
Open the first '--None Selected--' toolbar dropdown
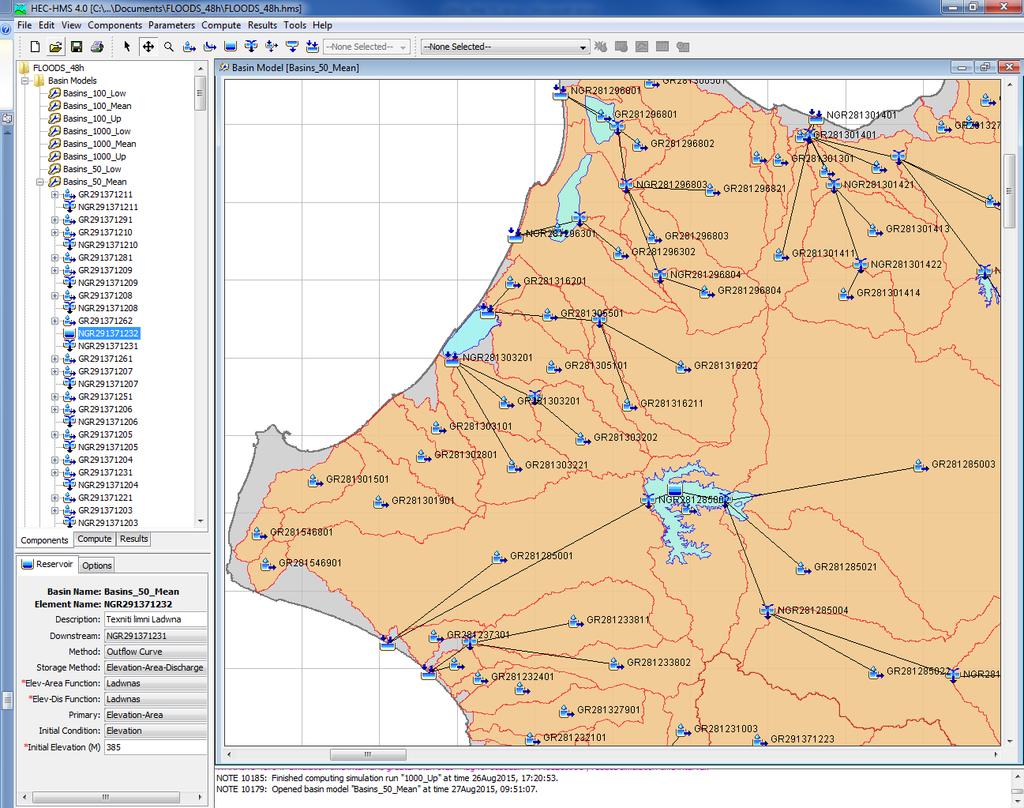pos(366,47)
